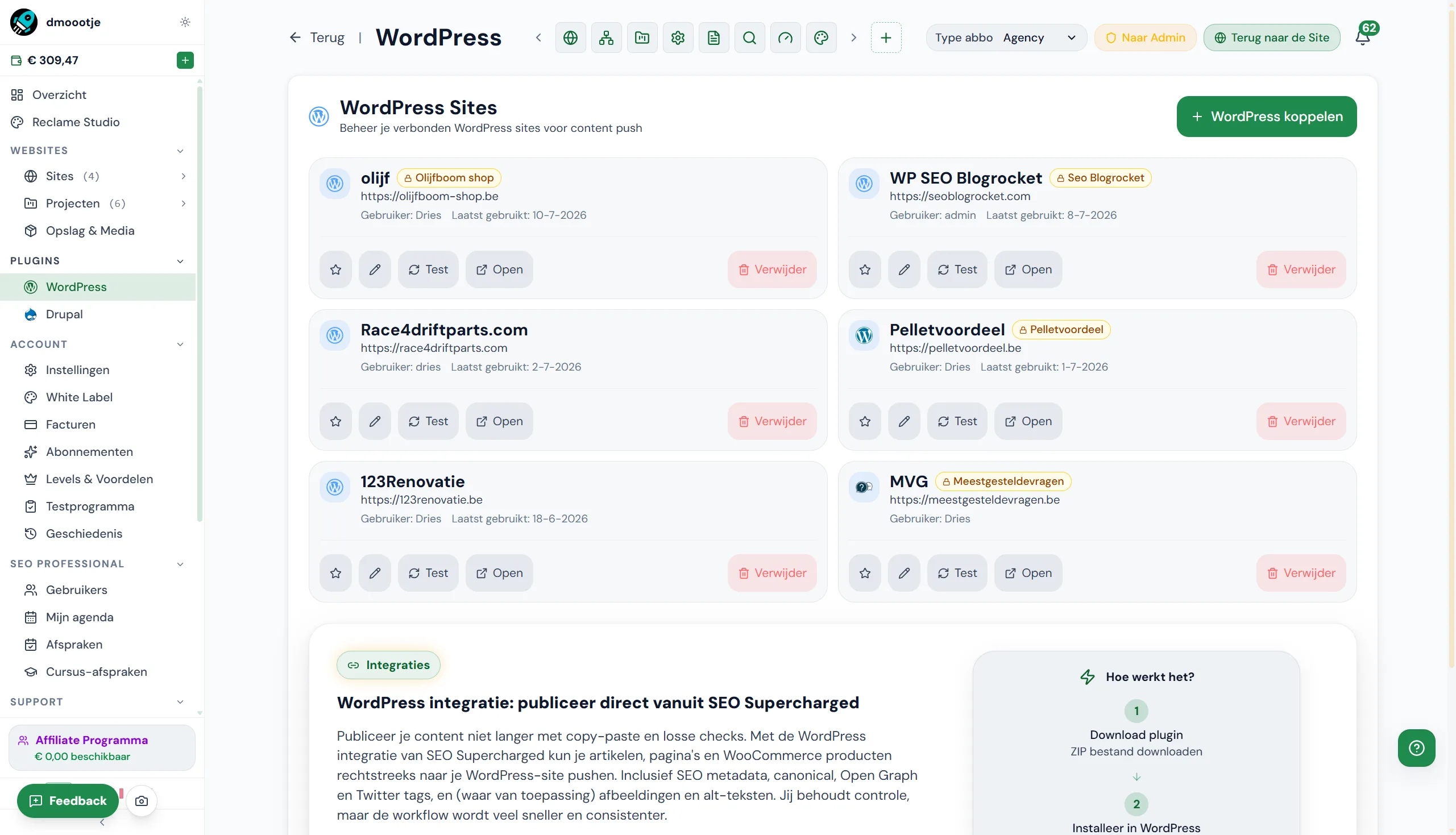Open the Race4driftparts.com site

tap(499, 422)
